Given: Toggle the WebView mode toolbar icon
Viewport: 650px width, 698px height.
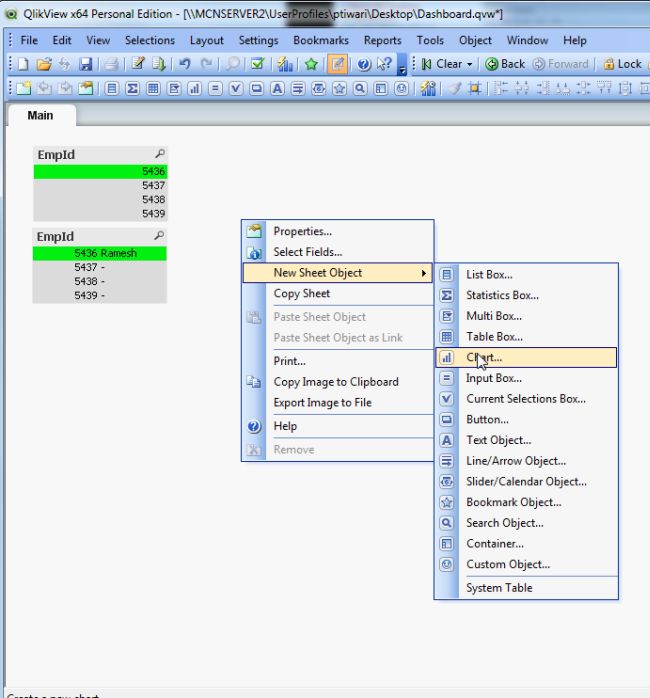Looking at the screenshot, I should [x=337, y=64].
